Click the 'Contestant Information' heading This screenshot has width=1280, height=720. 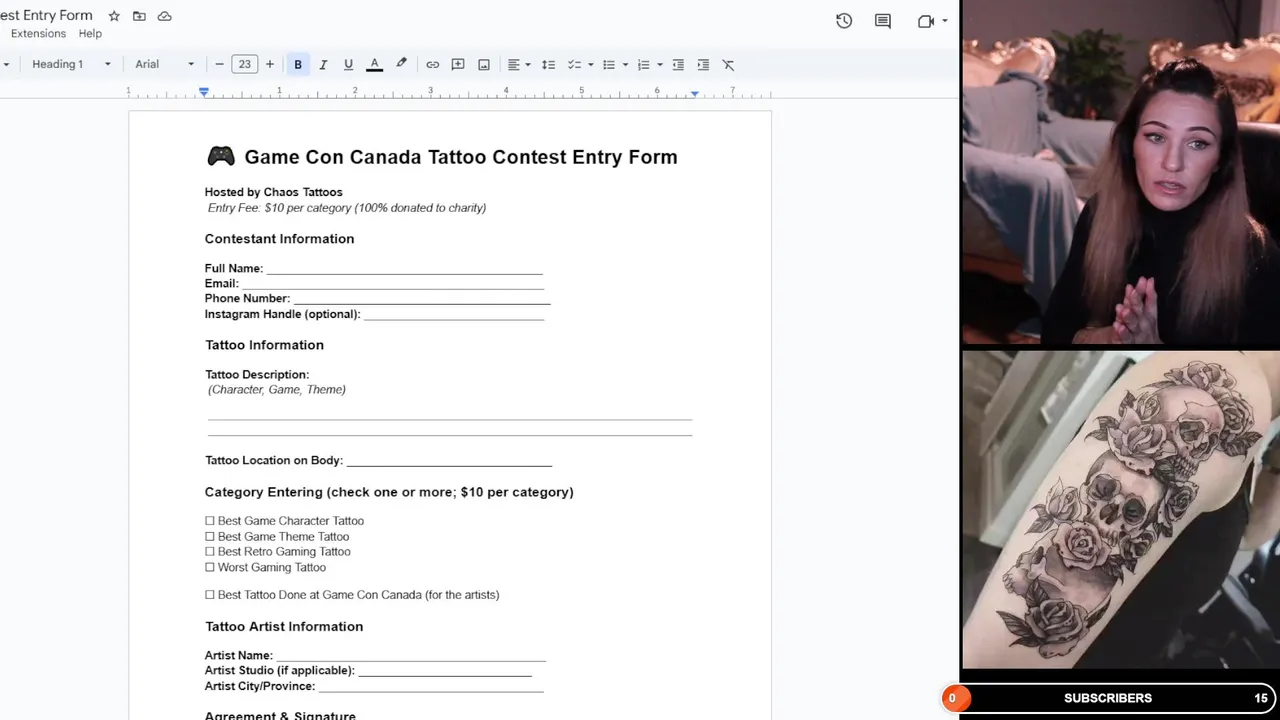tap(280, 239)
